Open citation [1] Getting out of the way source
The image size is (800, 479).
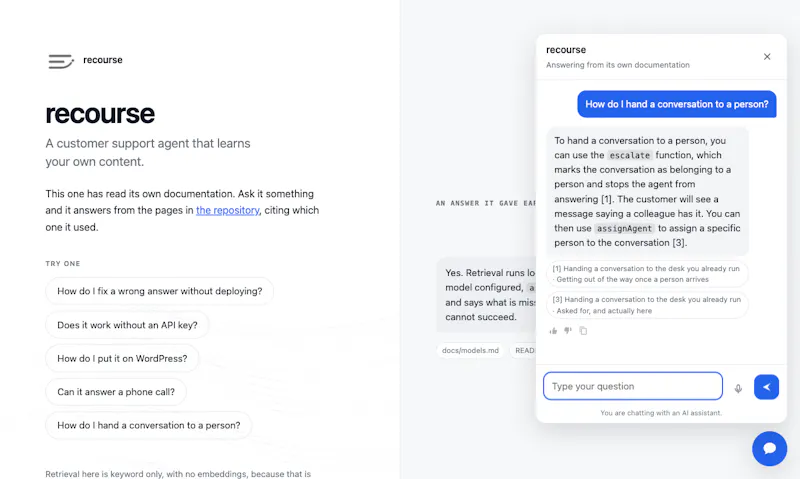[x=647, y=274]
